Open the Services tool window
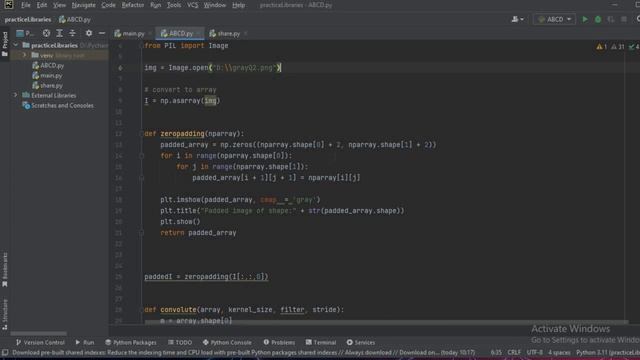 tap(361, 342)
